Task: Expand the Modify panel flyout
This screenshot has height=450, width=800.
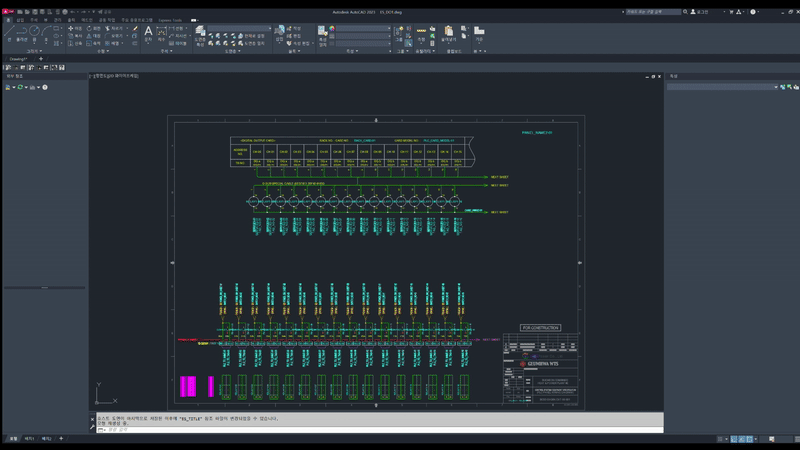Action: (x=104, y=51)
